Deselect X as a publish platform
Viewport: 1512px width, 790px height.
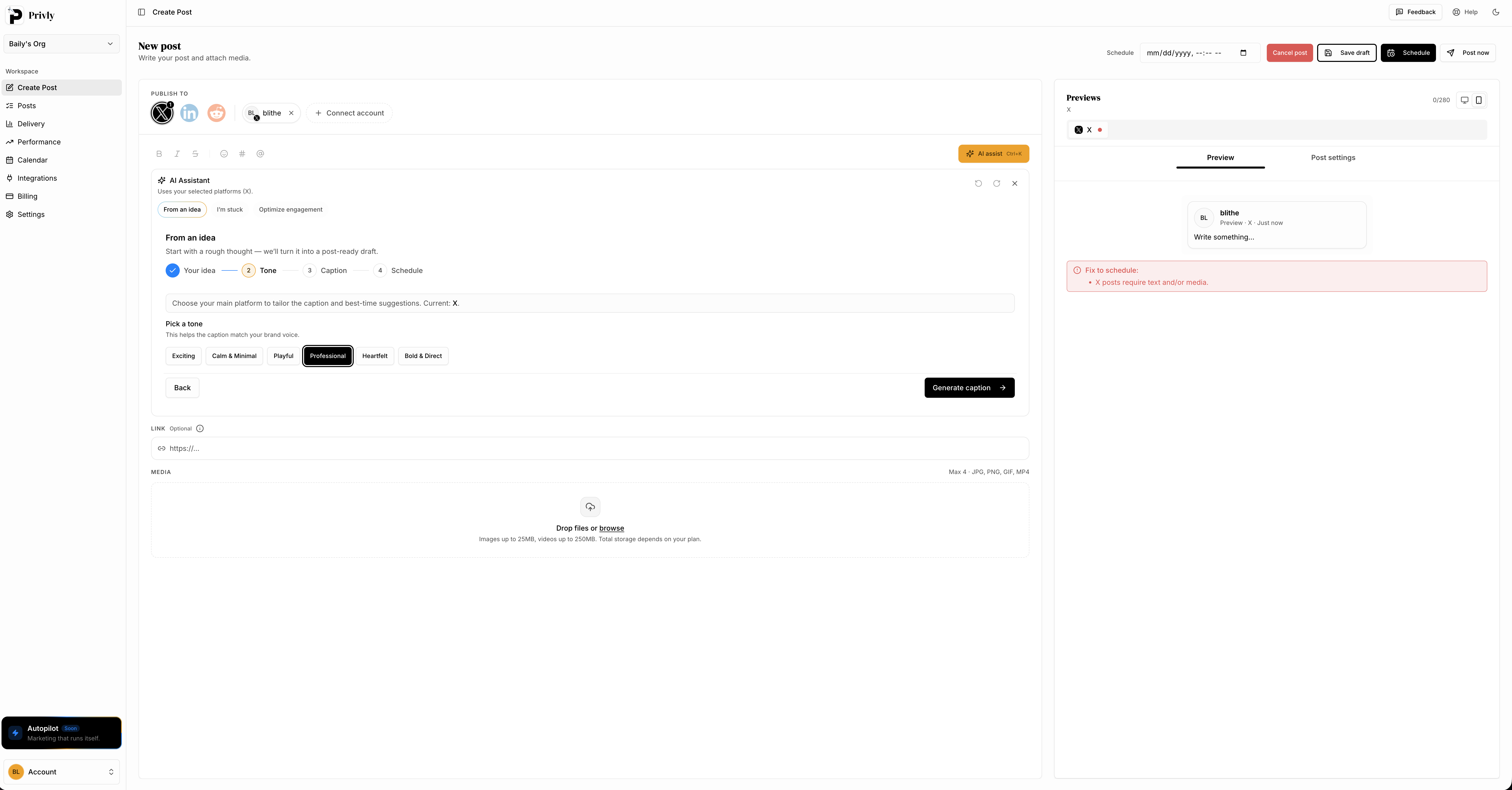pyautogui.click(x=162, y=113)
